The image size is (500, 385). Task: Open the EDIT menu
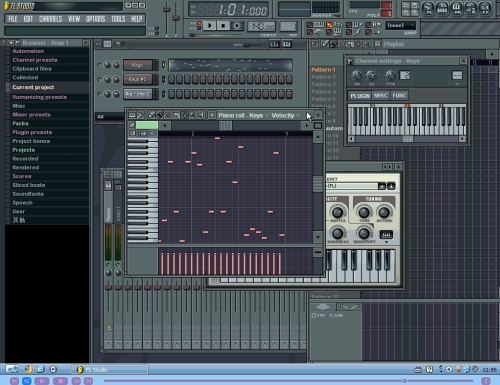[28, 19]
